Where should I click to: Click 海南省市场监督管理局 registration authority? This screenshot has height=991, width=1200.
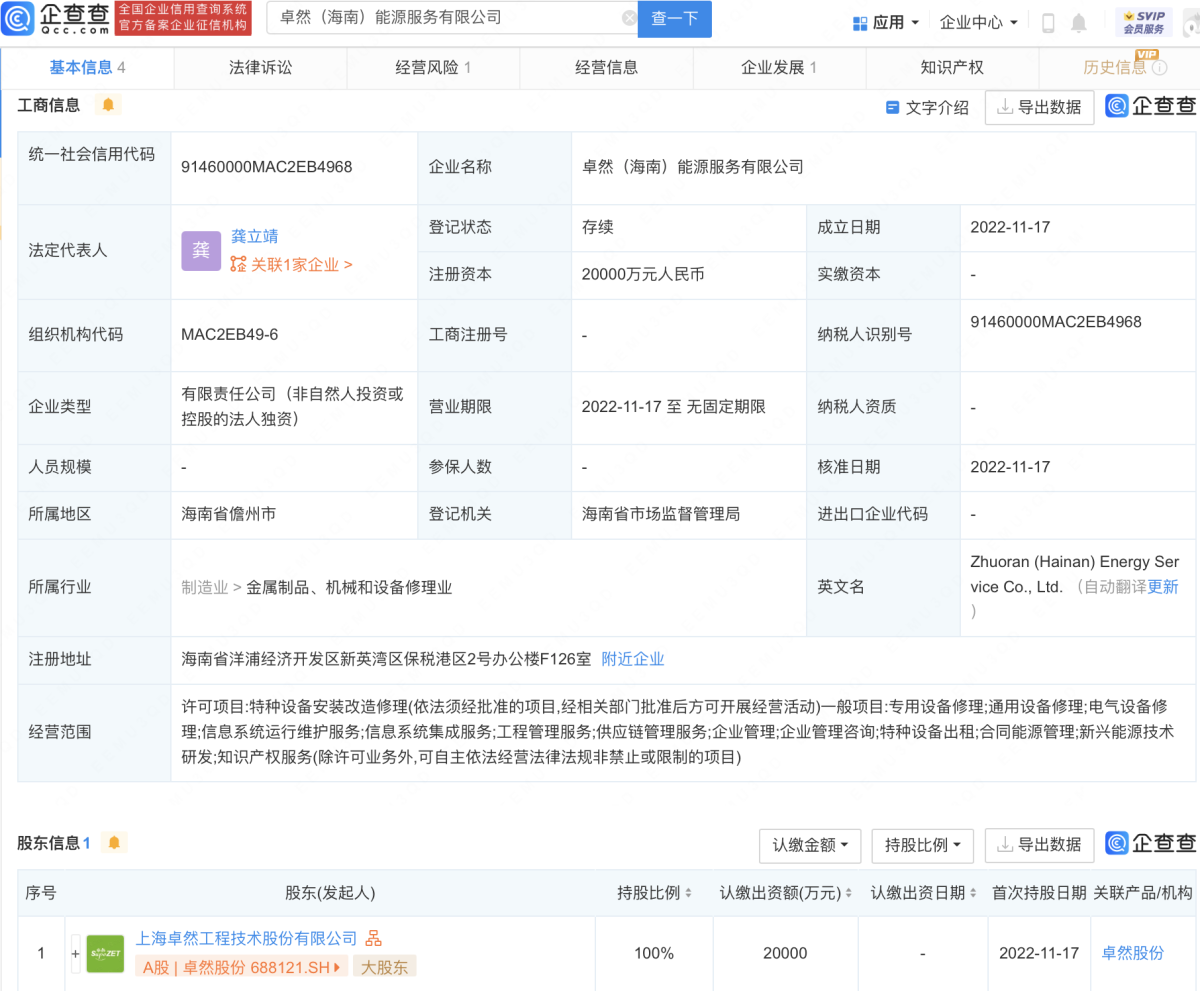point(661,514)
